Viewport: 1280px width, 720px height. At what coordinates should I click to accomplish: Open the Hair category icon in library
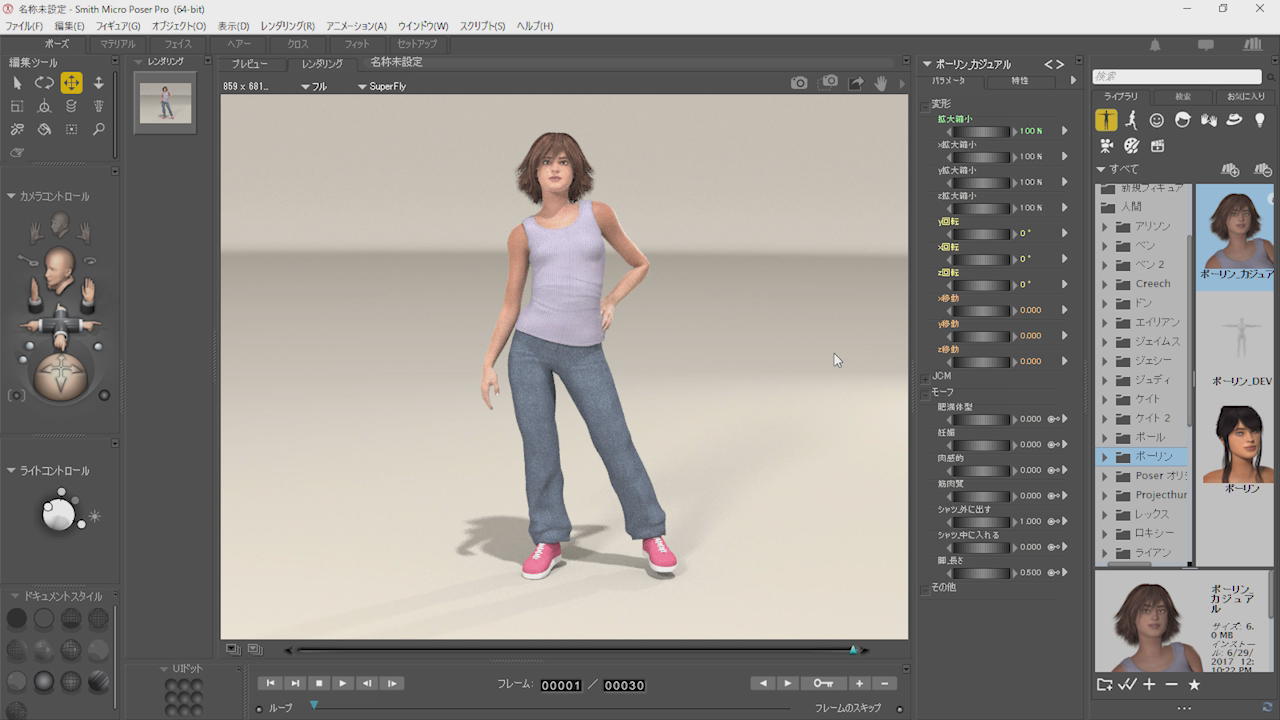tap(1182, 120)
